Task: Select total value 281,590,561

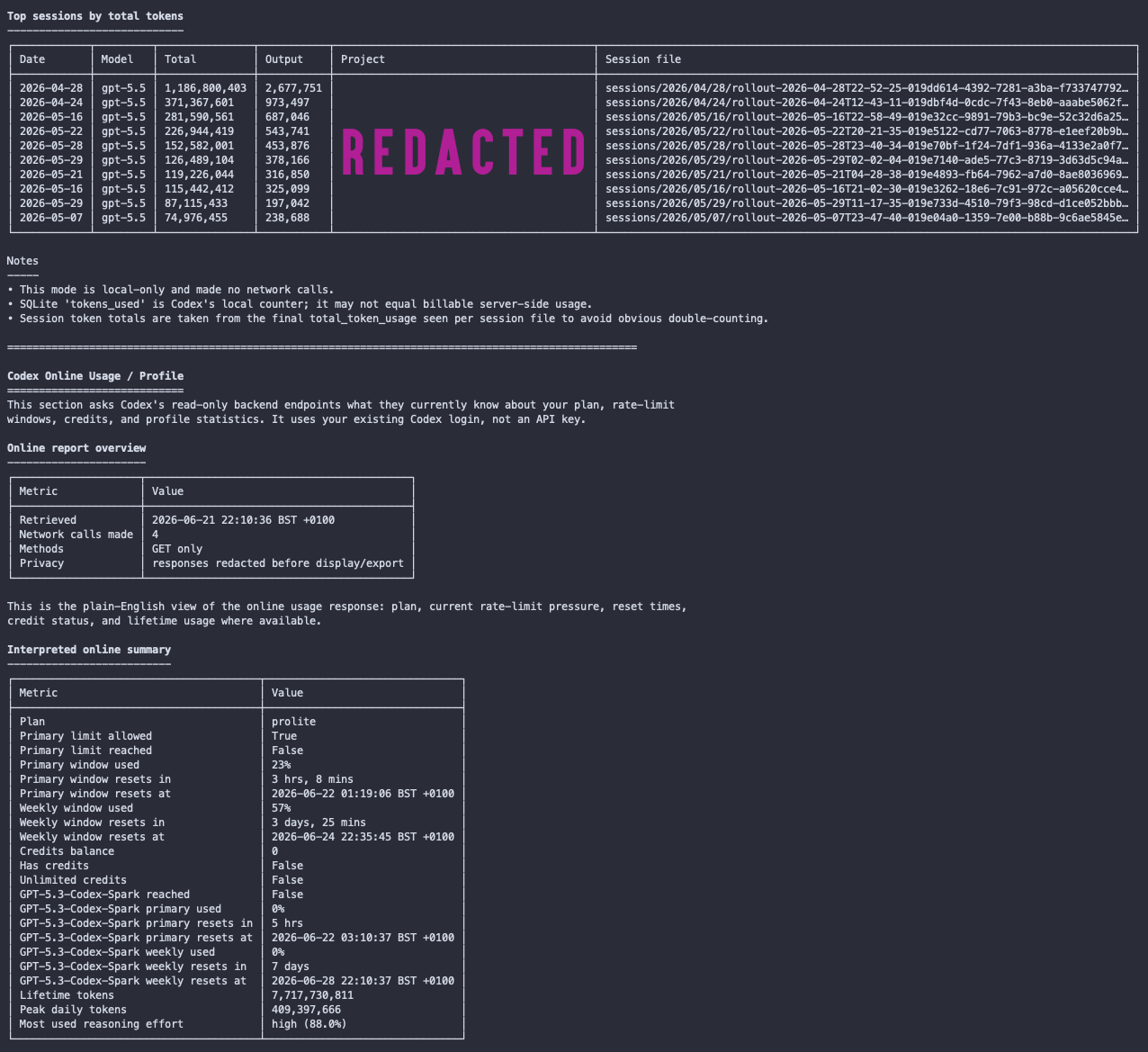Action: coord(199,117)
